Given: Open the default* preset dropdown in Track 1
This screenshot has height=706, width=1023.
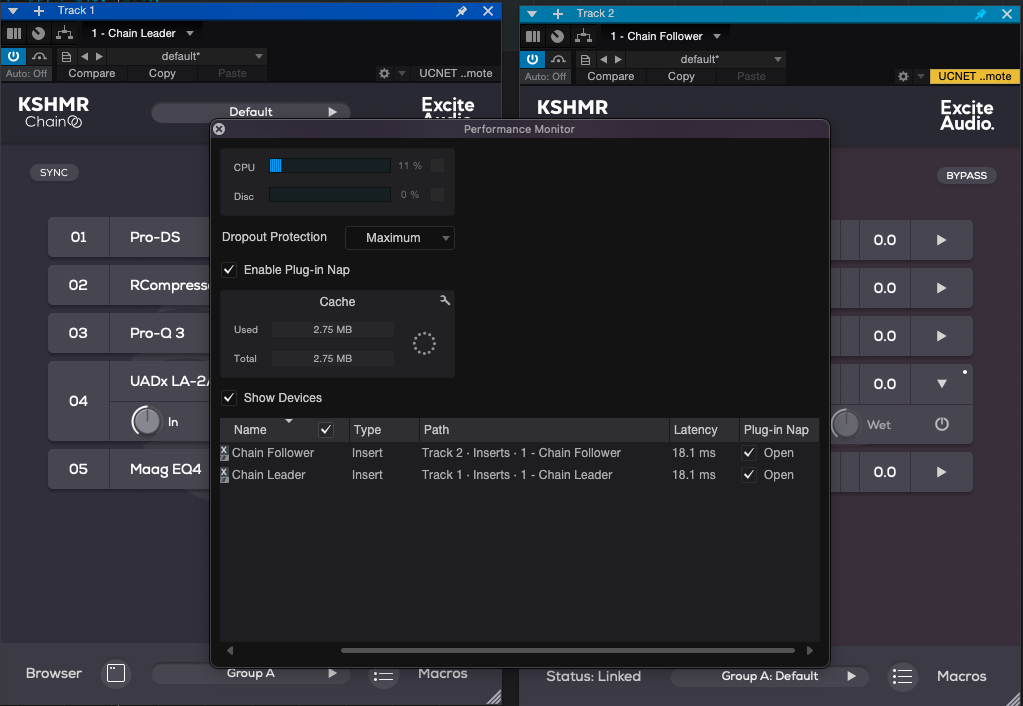Looking at the screenshot, I should [189, 56].
